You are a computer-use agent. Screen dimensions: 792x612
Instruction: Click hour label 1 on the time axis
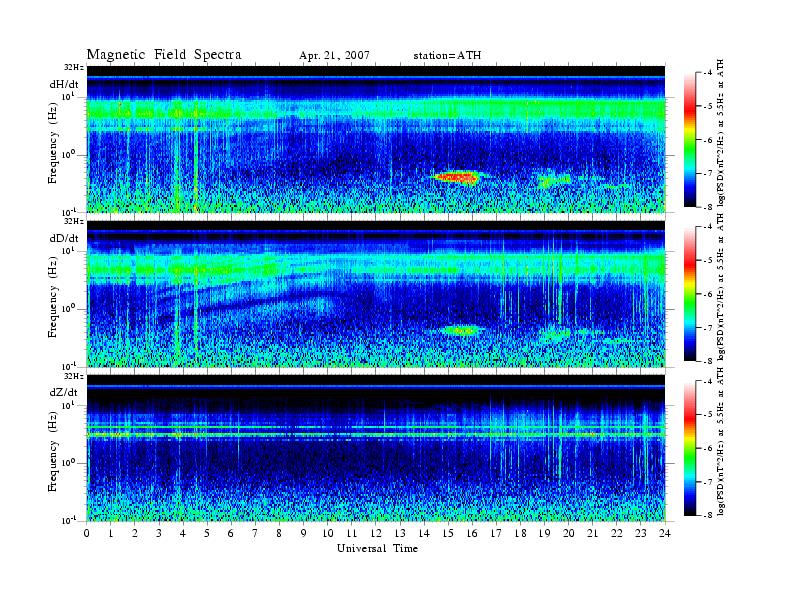click(x=111, y=533)
